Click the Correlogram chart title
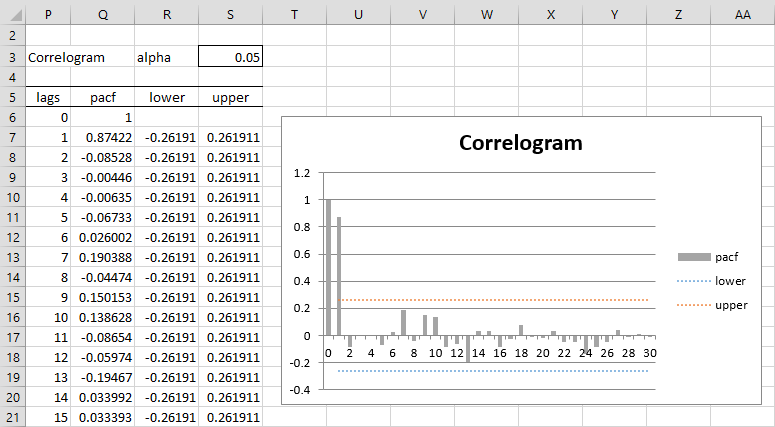775x427 pixels. 520,143
